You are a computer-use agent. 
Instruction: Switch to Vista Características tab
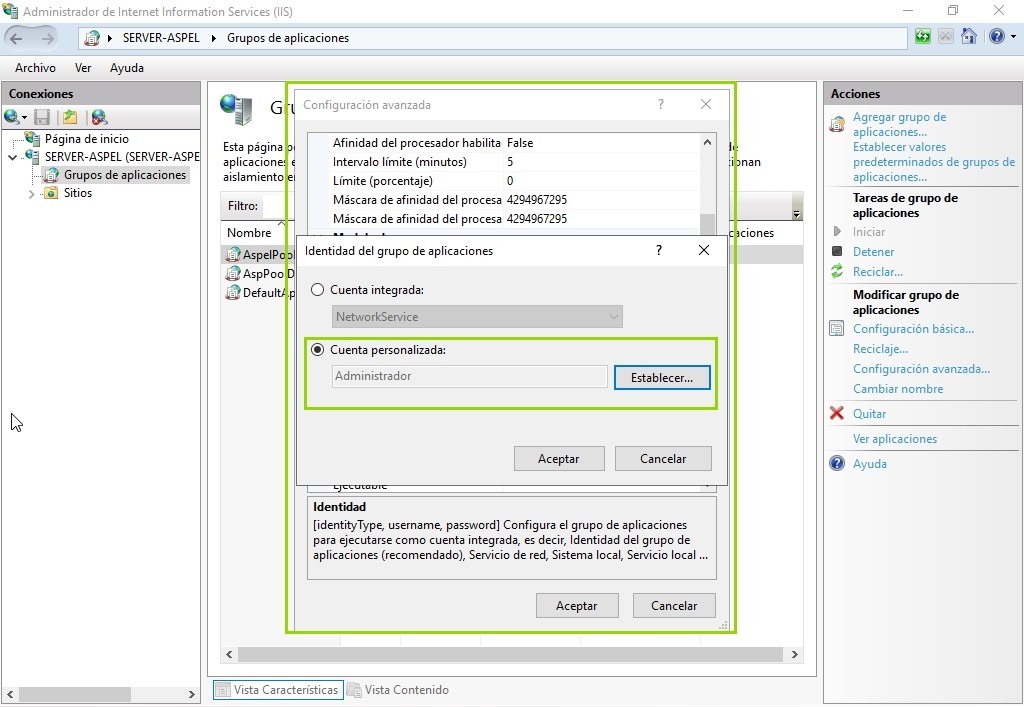click(x=278, y=690)
